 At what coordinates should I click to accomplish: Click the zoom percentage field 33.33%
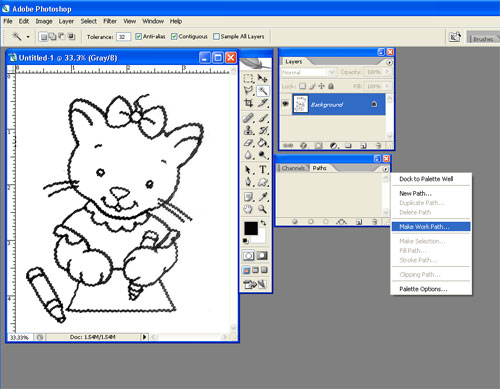20,337
